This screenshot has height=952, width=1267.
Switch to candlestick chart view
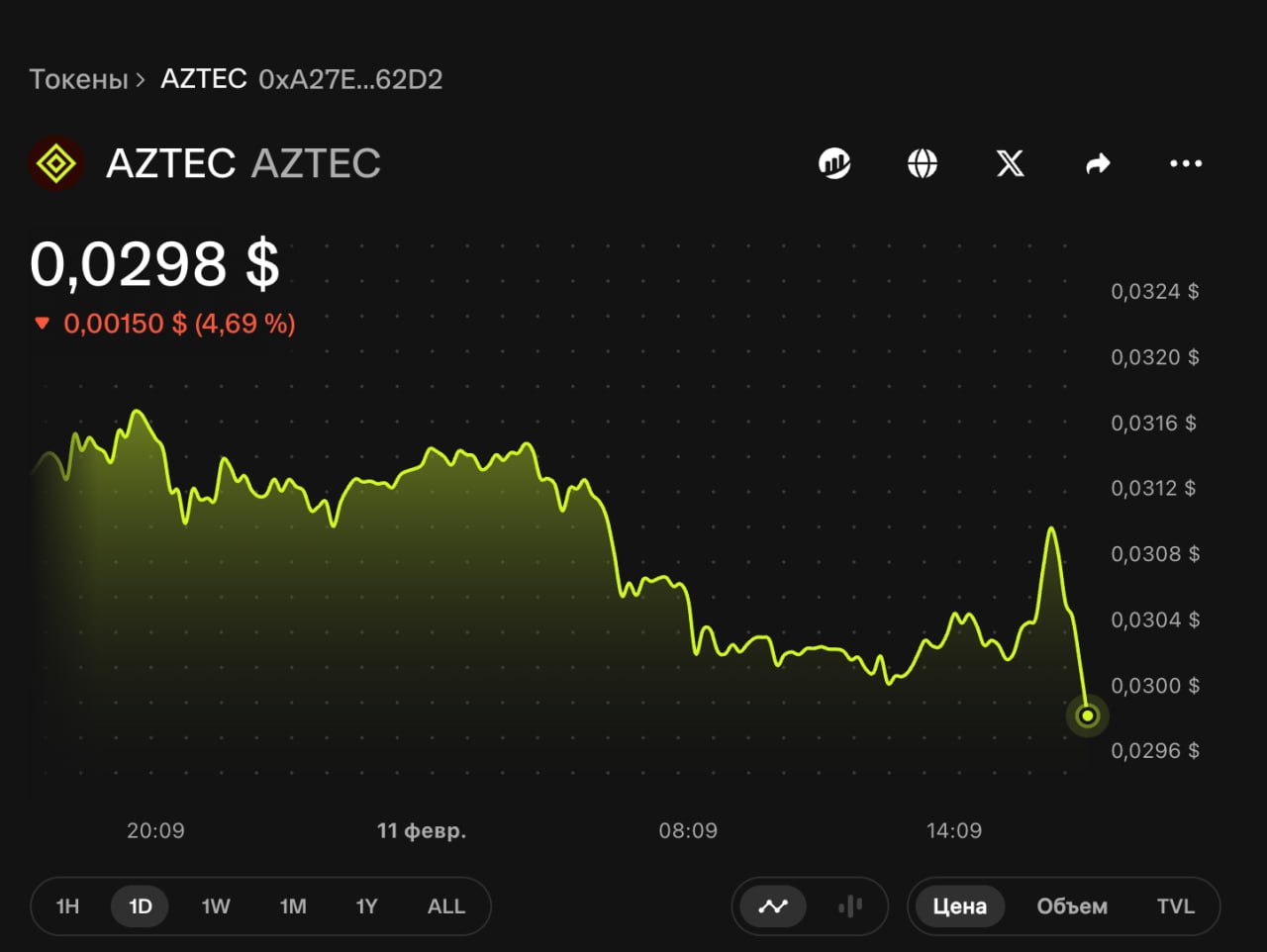(849, 905)
